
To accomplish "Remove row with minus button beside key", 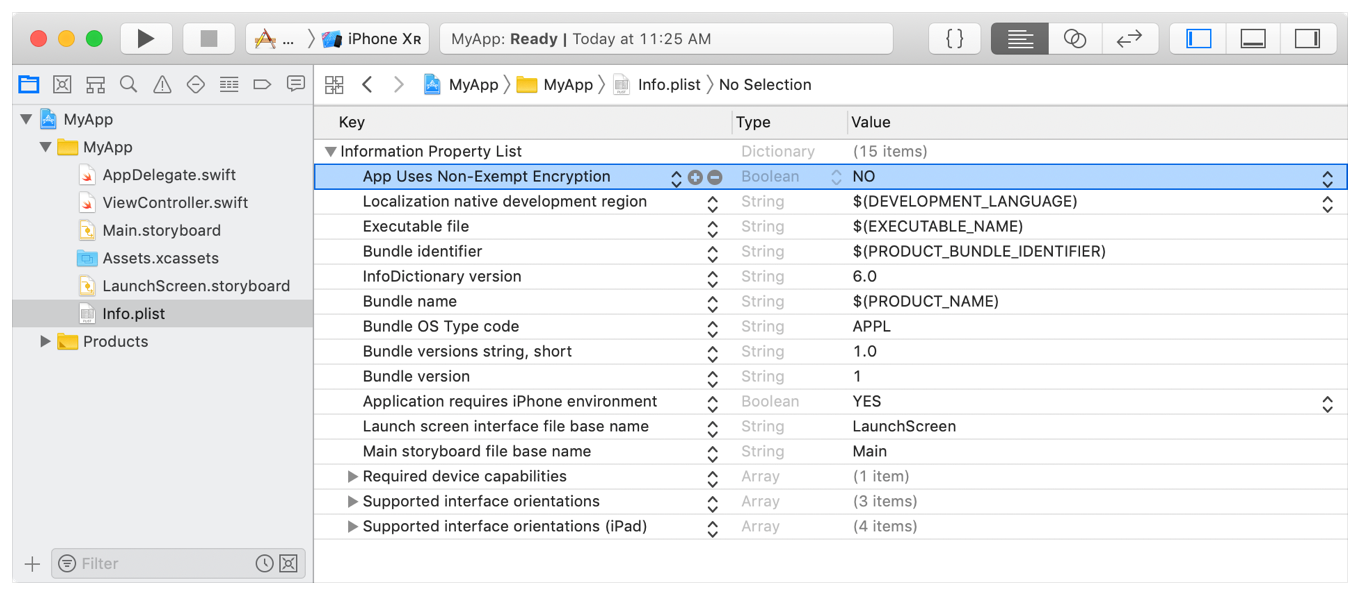I will point(715,177).
